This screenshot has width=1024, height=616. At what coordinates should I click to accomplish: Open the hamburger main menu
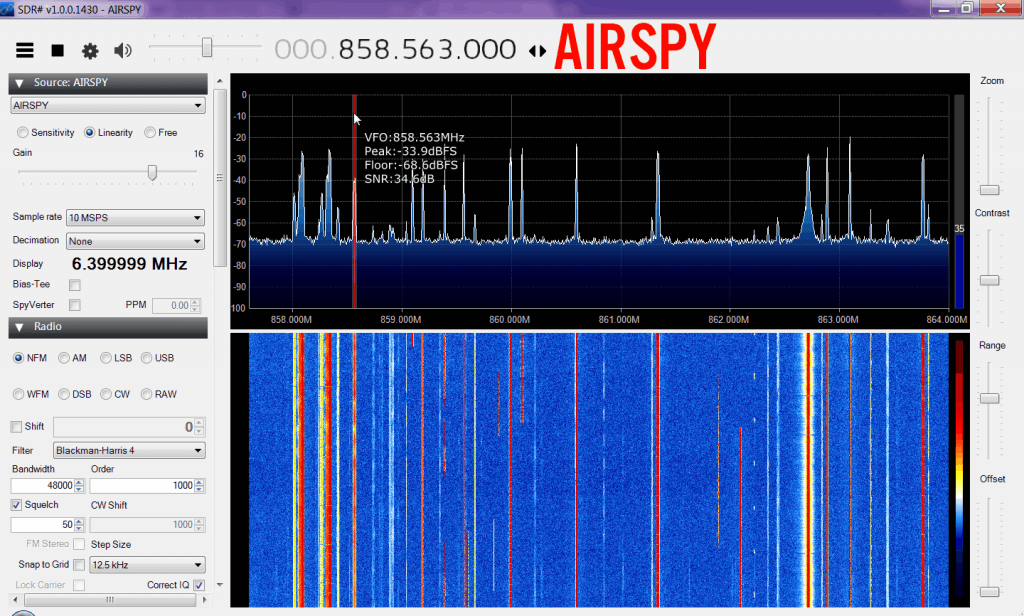[25, 50]
